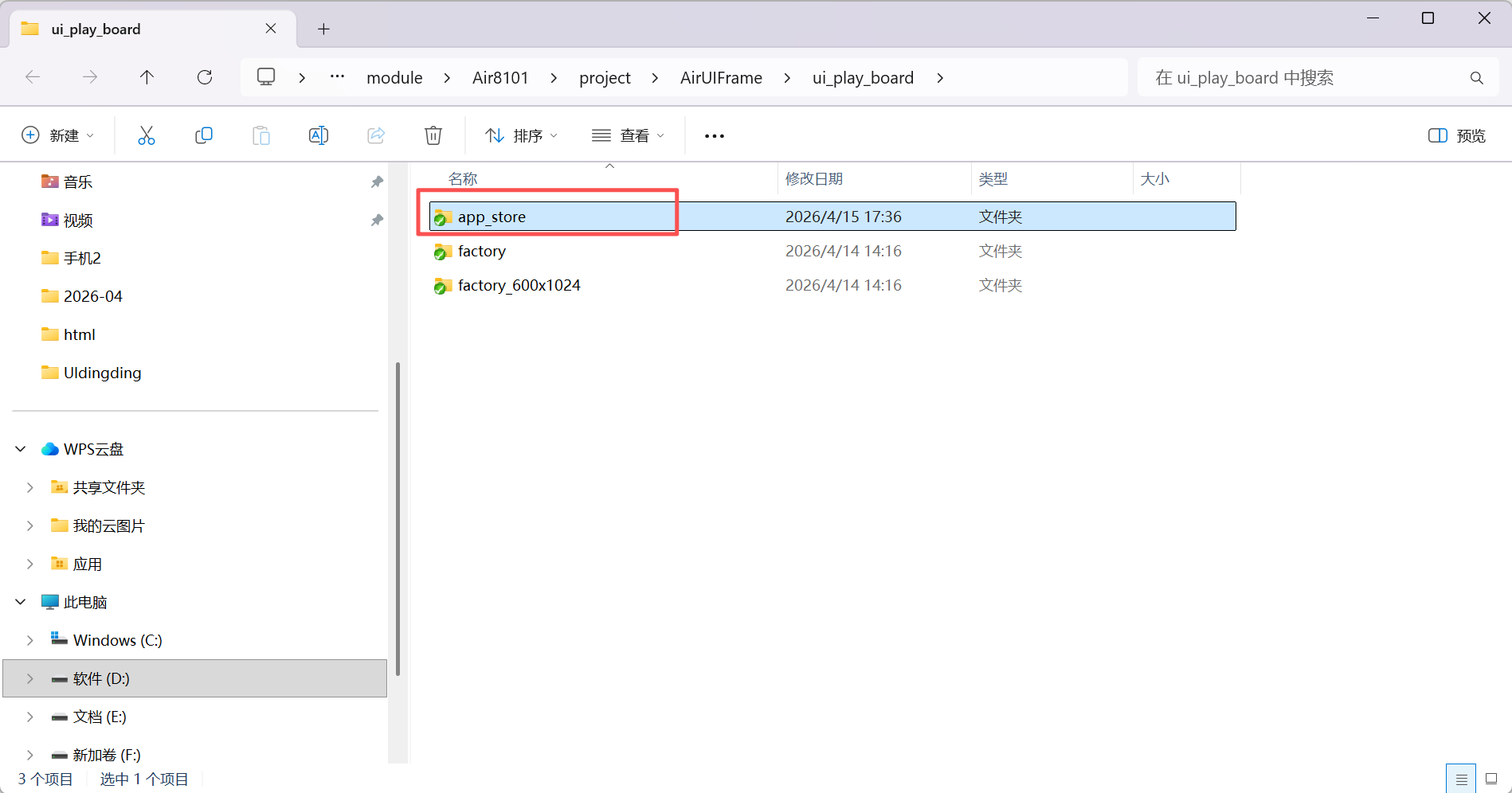Collapse the 此电脑 tree node

[x=21, y=603]
